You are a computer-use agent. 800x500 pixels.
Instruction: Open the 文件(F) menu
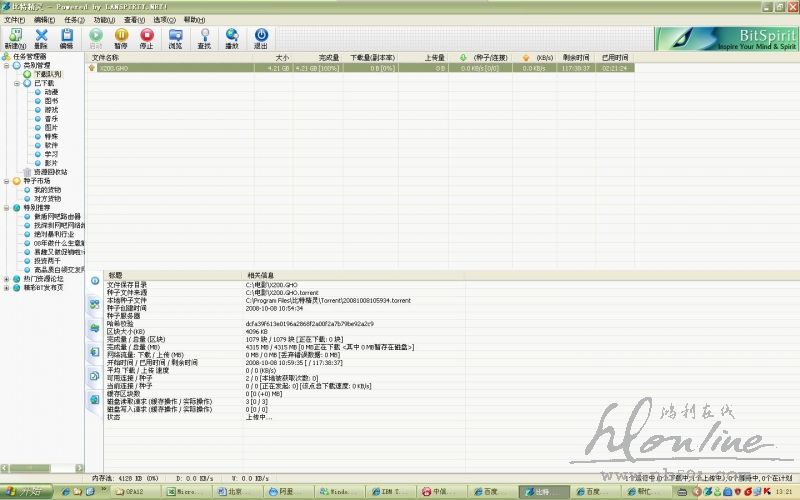pos(14,19)
